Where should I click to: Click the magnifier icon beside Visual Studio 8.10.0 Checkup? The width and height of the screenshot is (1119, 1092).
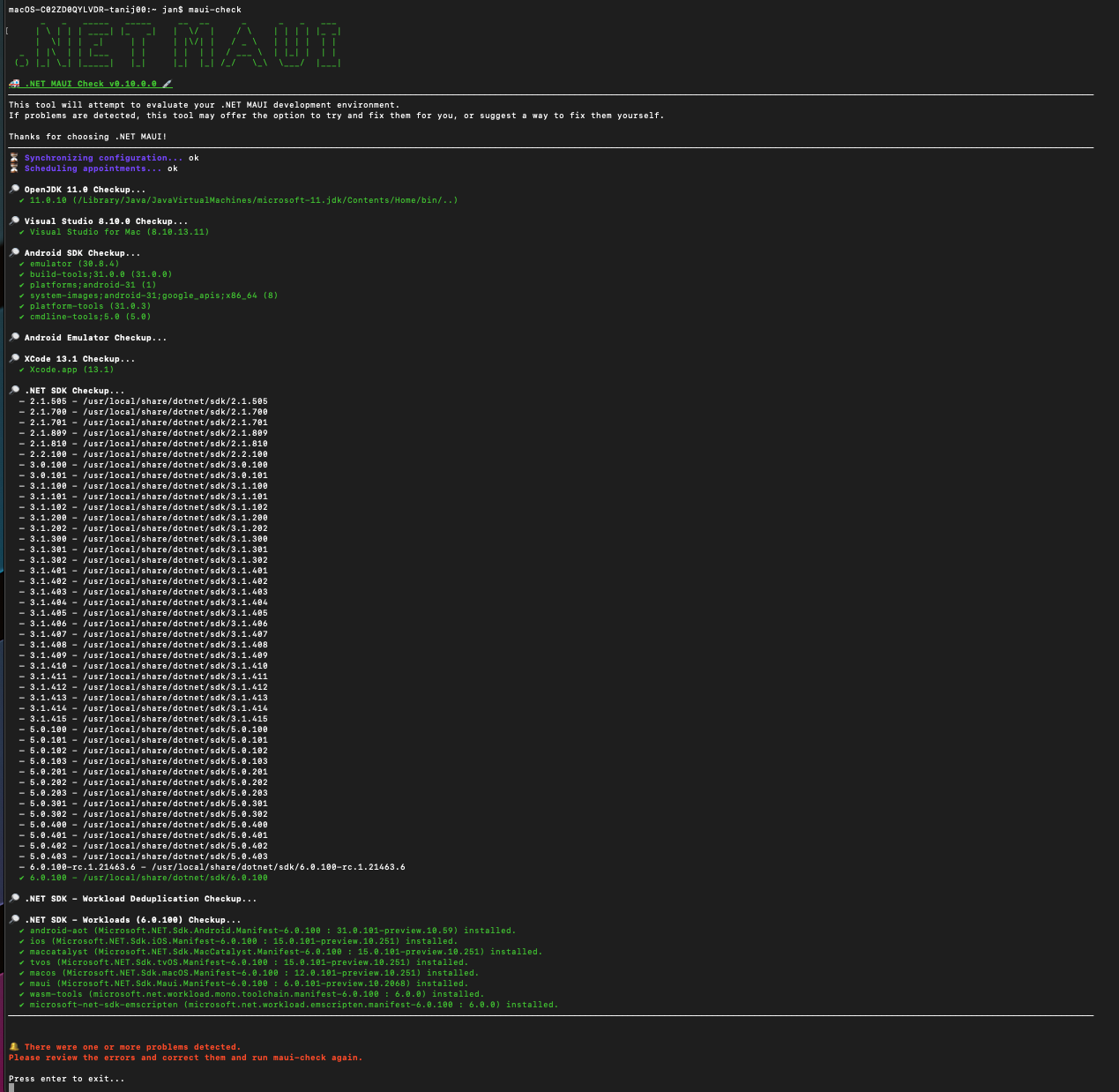pos(14,221)
